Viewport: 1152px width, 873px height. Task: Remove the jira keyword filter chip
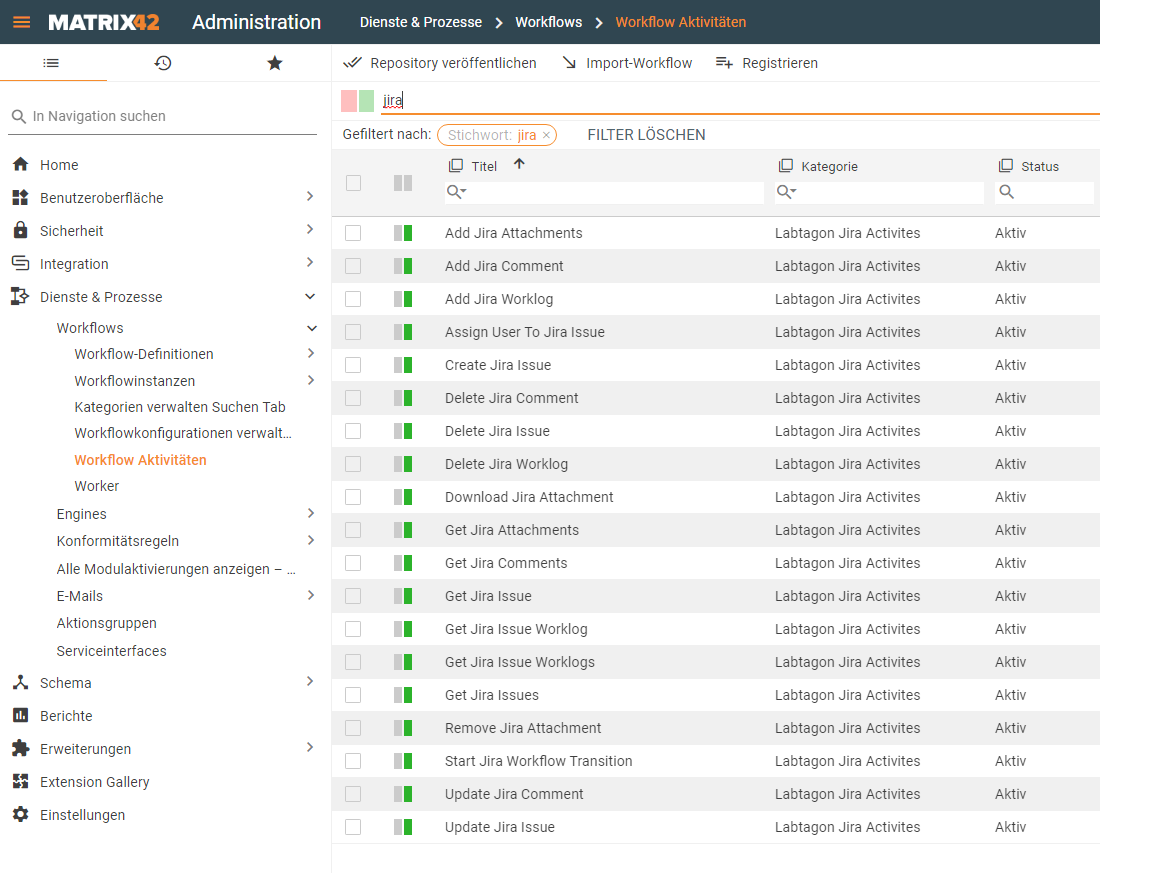pyautogui.click(x=546, y=135)
